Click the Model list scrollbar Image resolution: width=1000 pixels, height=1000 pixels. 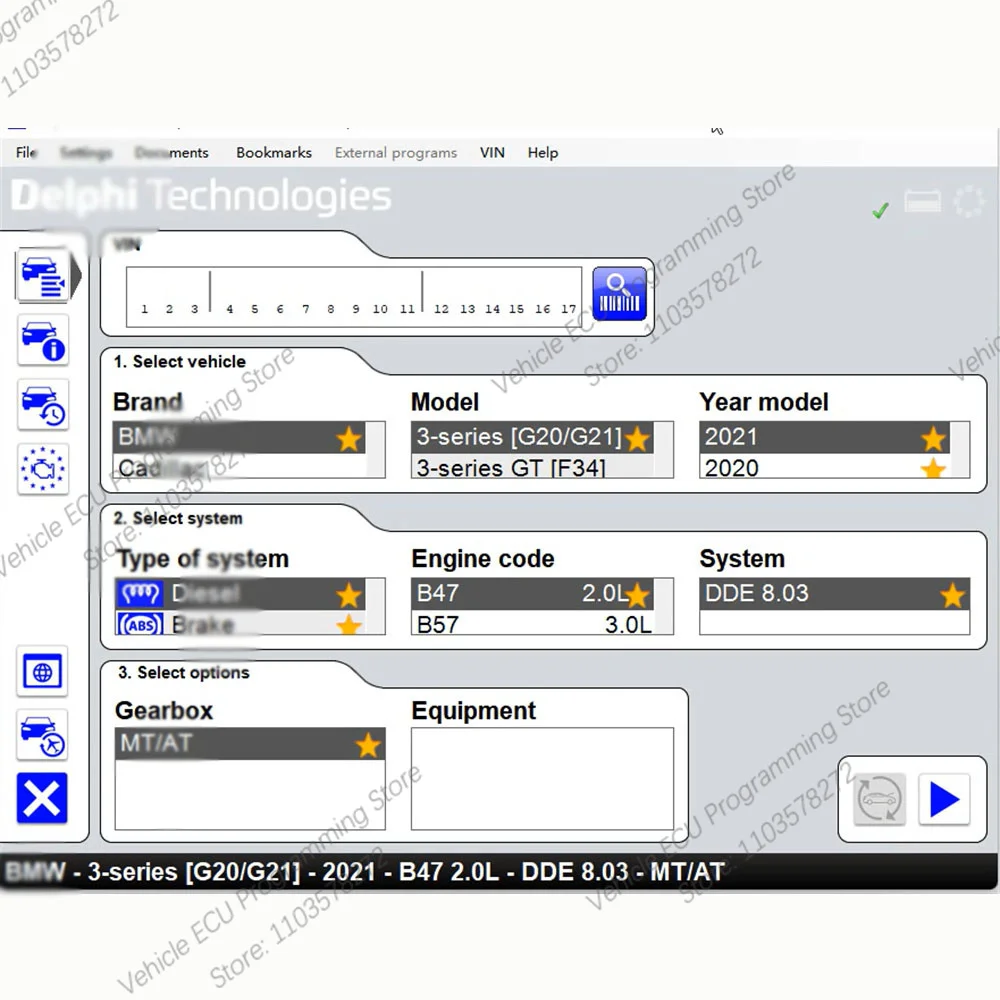tap(664, 450)
